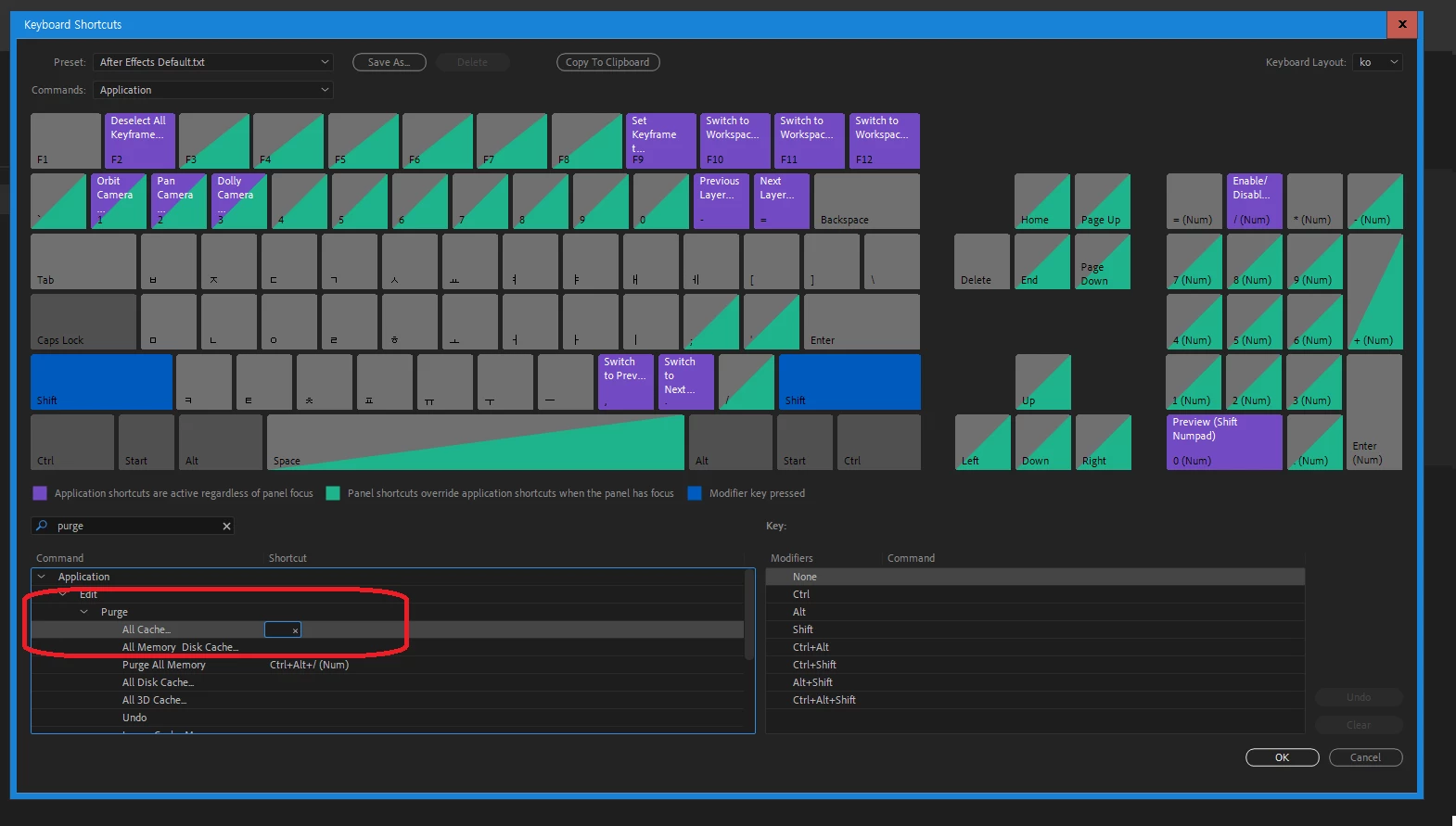
Task: Select the None modifier row
Action: coord(1035,577)
